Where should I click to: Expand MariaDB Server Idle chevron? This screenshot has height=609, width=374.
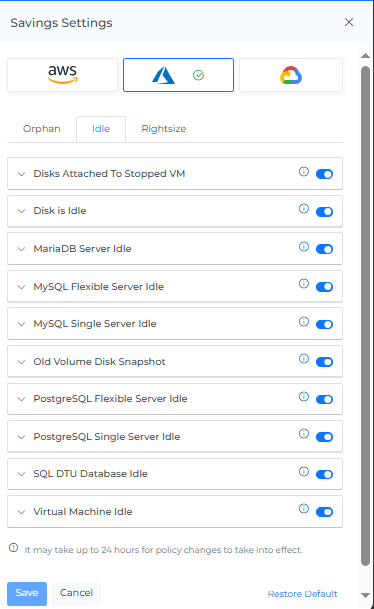tap(21, 249)
